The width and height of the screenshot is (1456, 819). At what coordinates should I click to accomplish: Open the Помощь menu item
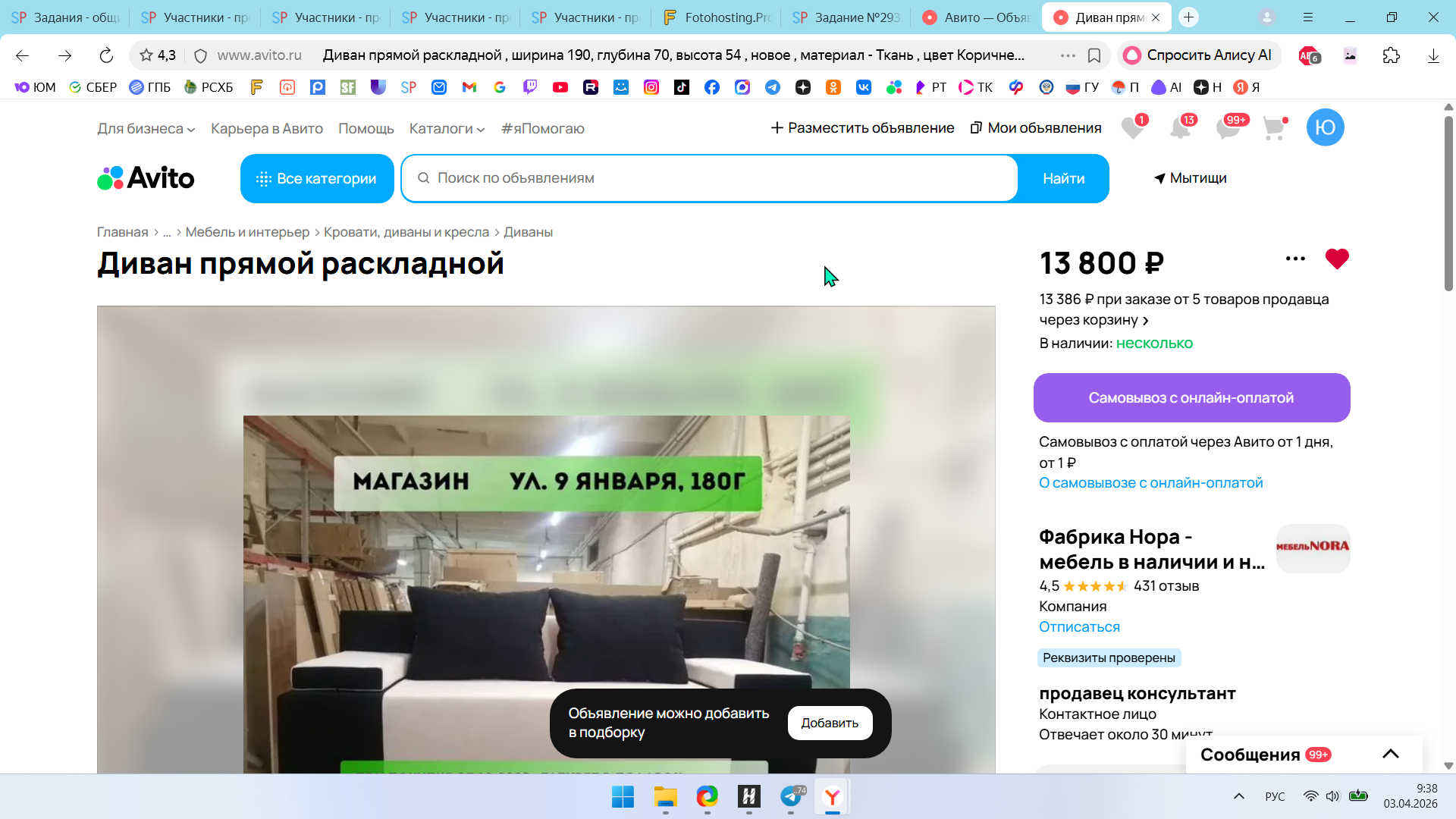(x=366, y=129)
